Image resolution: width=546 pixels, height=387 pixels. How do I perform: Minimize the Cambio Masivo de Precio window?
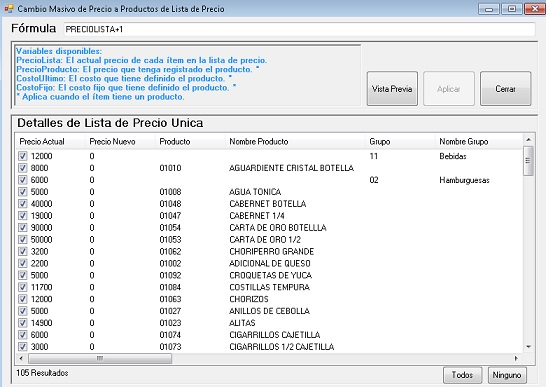489,9
